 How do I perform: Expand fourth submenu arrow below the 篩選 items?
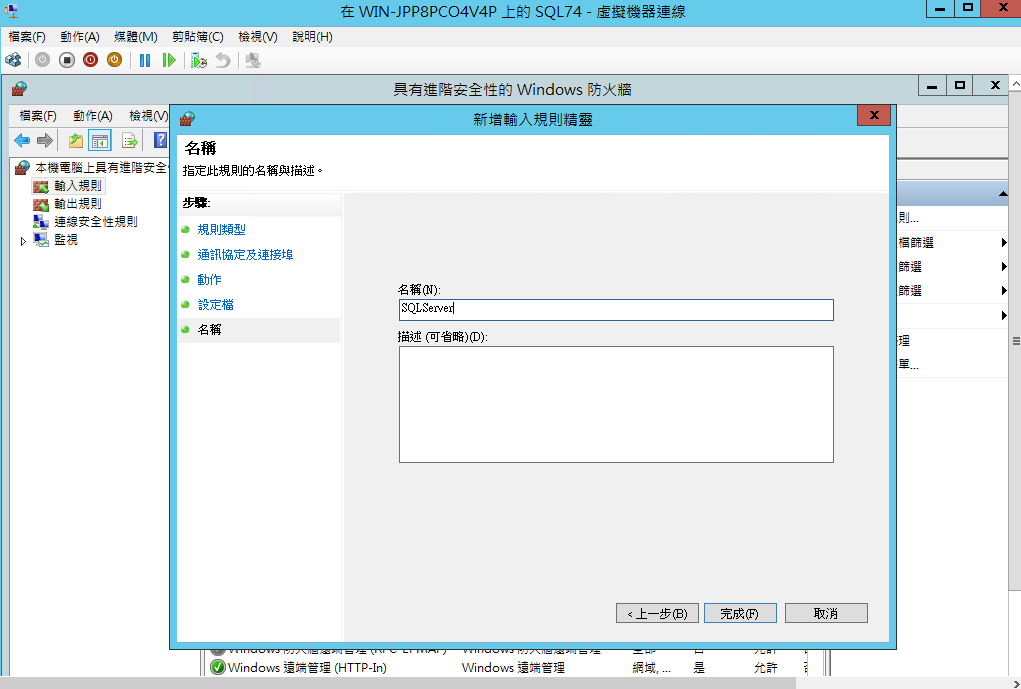point(1003,316)
